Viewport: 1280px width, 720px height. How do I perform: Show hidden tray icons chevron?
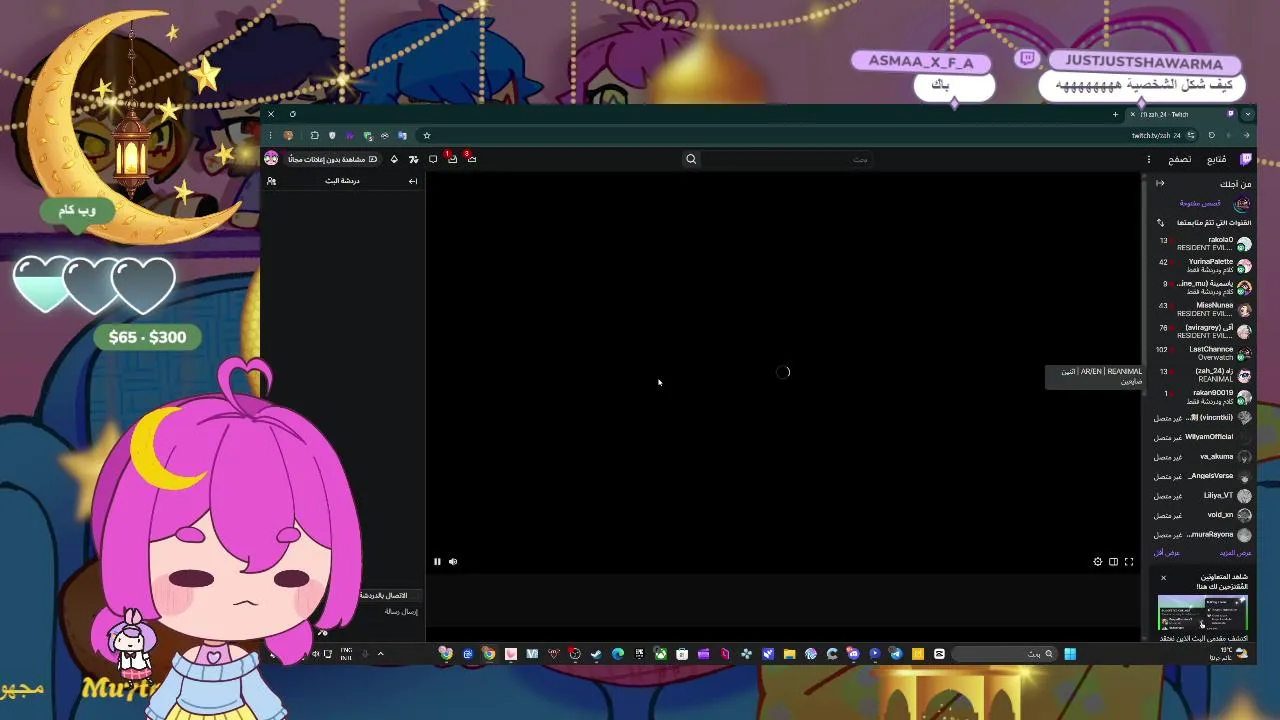click(380, 654)
